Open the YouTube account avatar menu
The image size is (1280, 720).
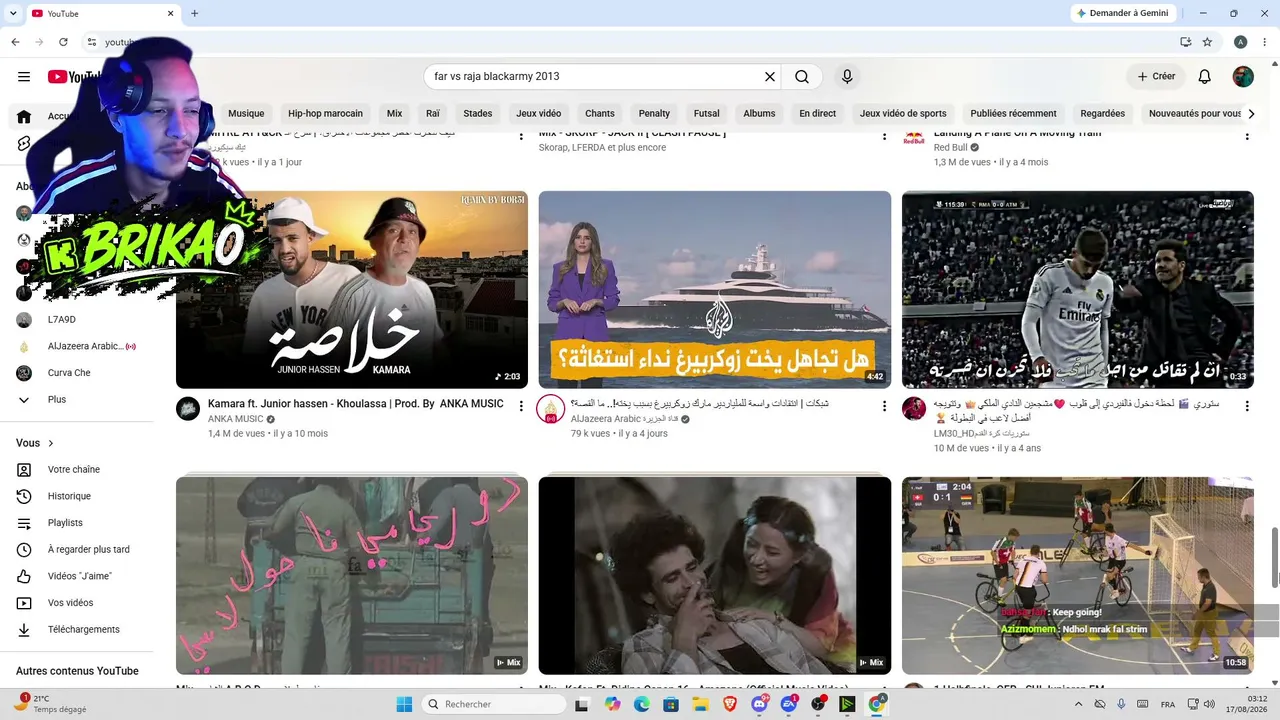(1243, 77)
